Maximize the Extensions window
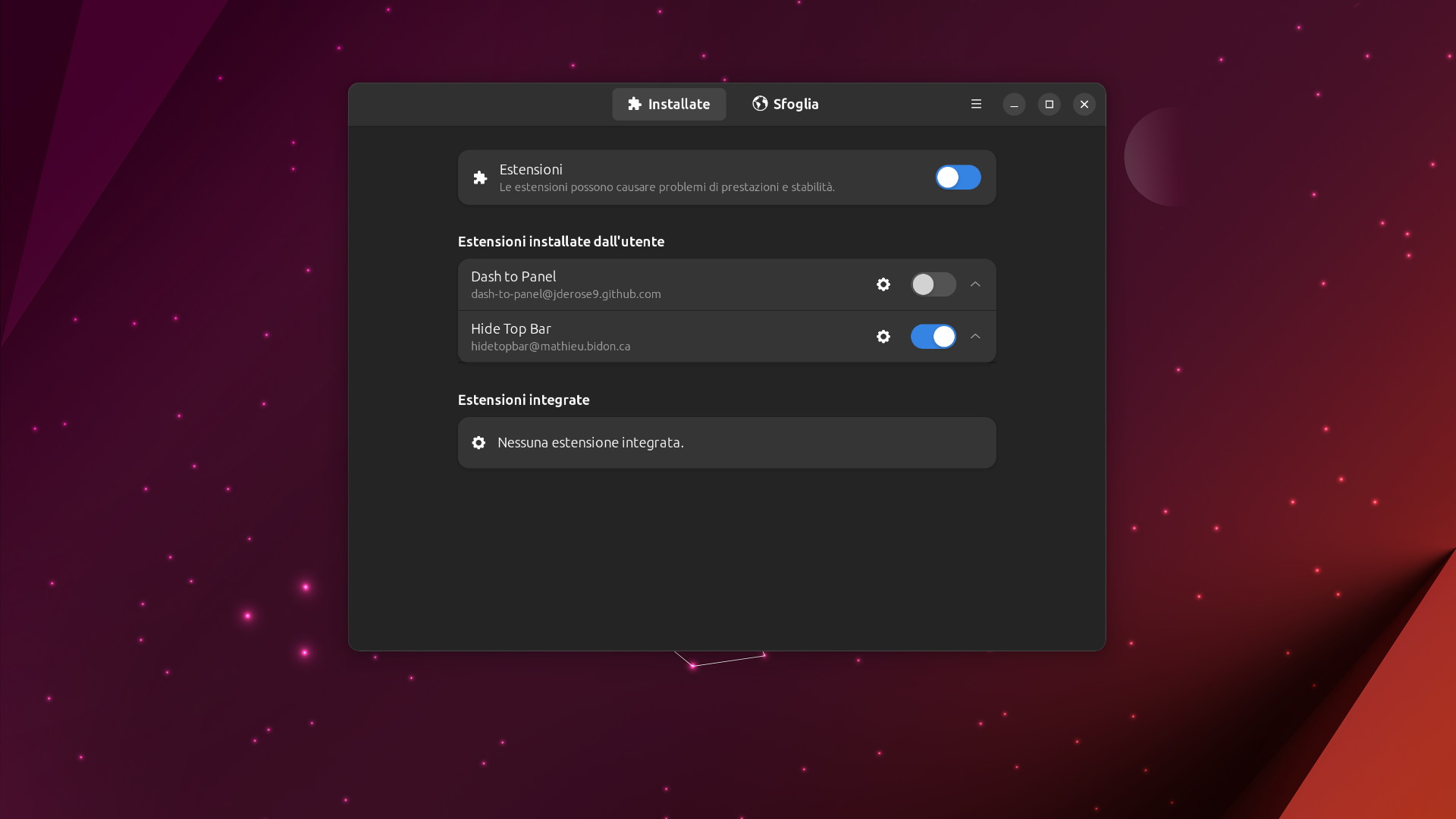 tap(1049, 104)
